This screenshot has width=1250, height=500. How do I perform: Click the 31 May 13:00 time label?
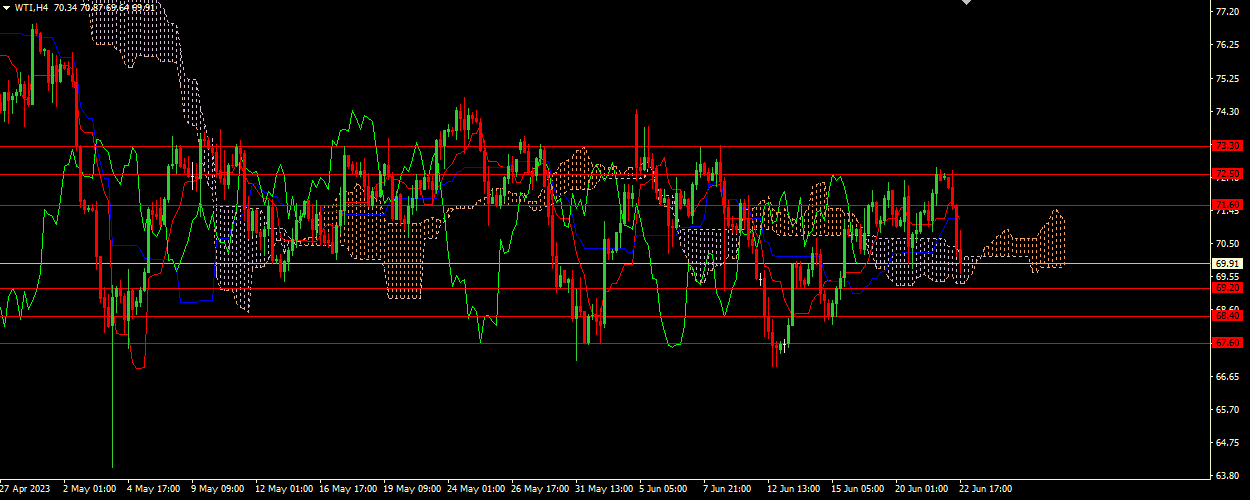click(x=605, y=489)
